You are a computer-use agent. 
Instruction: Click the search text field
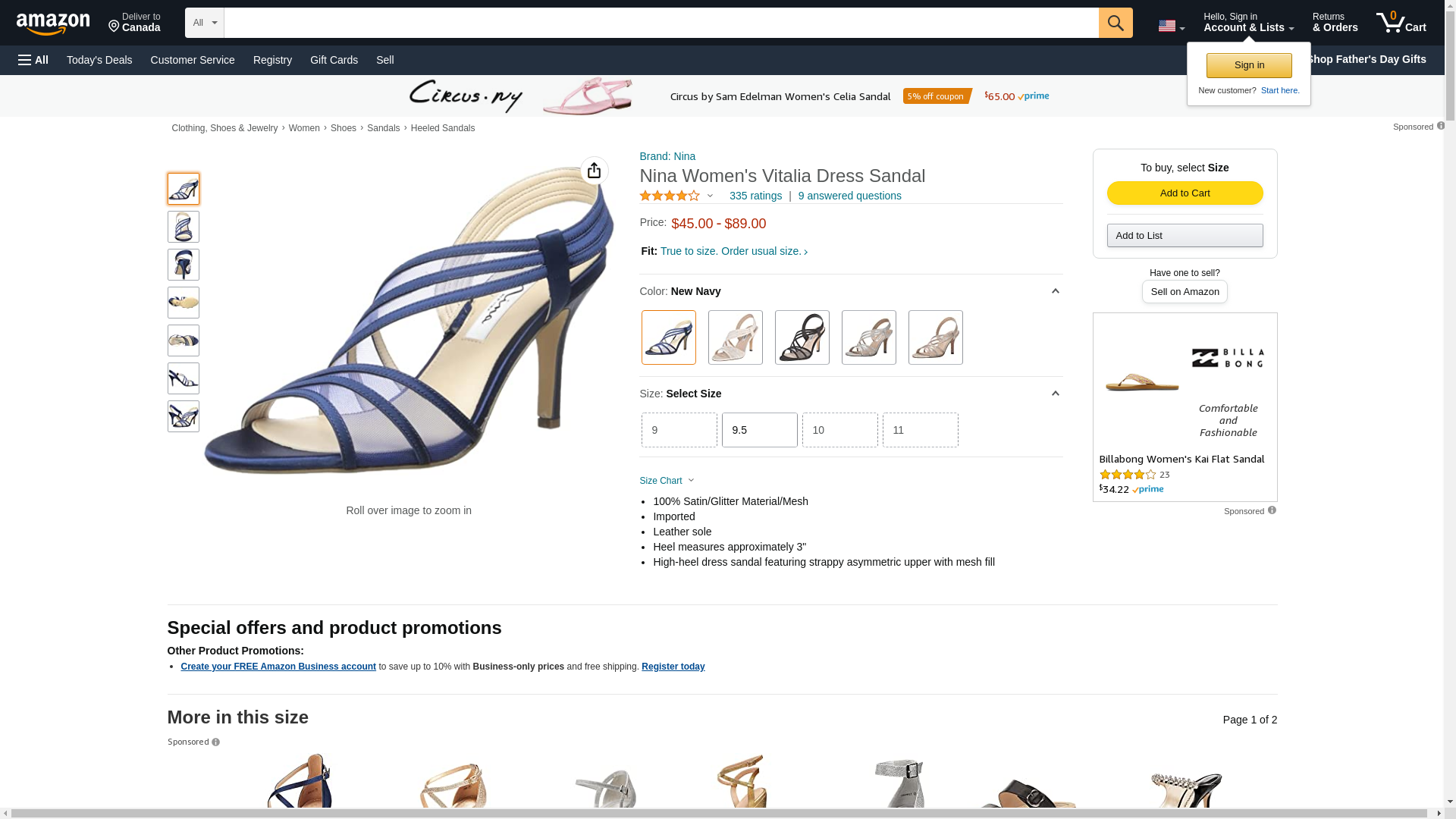pos(661,23)
